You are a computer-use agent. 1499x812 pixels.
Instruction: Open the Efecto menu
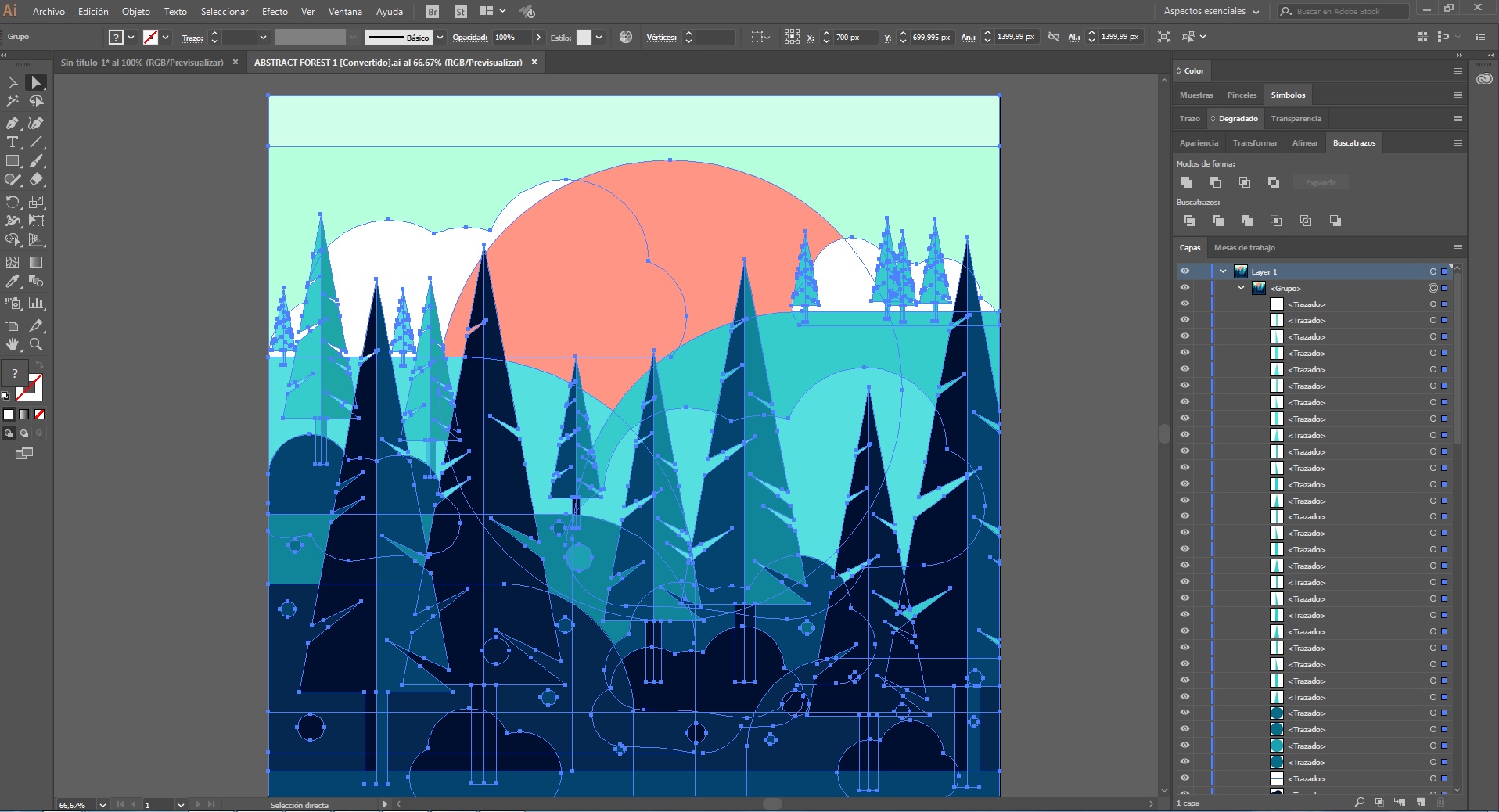pos(273,12)
